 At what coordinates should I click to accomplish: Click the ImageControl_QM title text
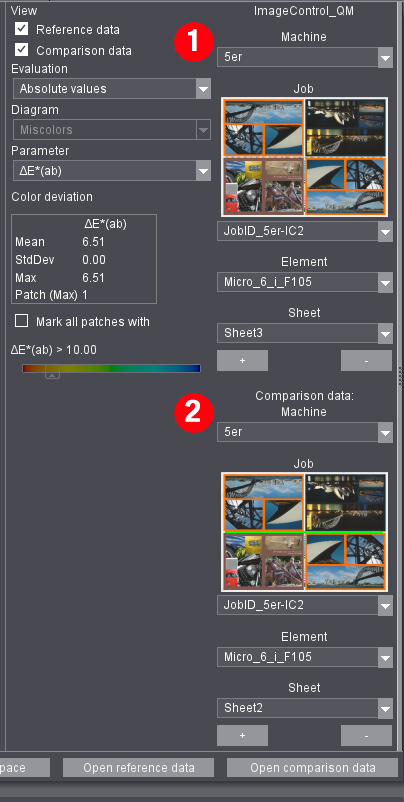[x=304, y=11]
